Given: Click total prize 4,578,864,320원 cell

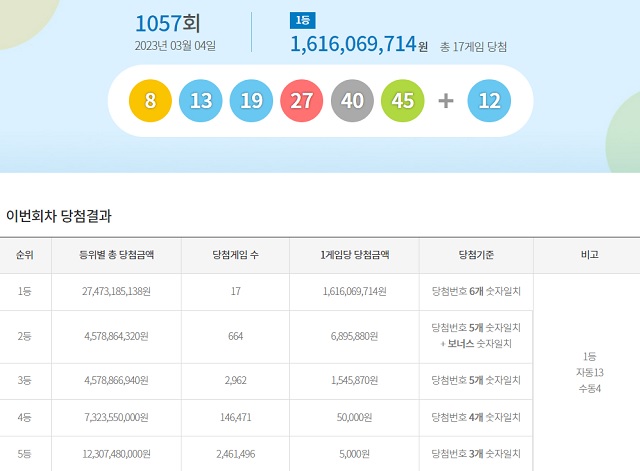Looking at the screenshot, I should click(116, 336).
